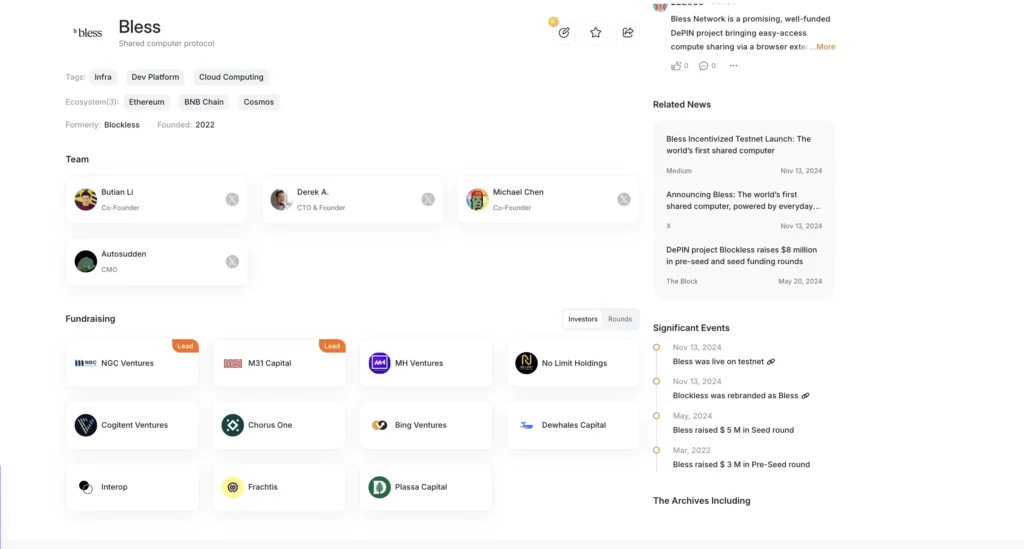Click Butian Li's avatar
The height and width of the screenshot is (549, 1024).
point(86,199)
